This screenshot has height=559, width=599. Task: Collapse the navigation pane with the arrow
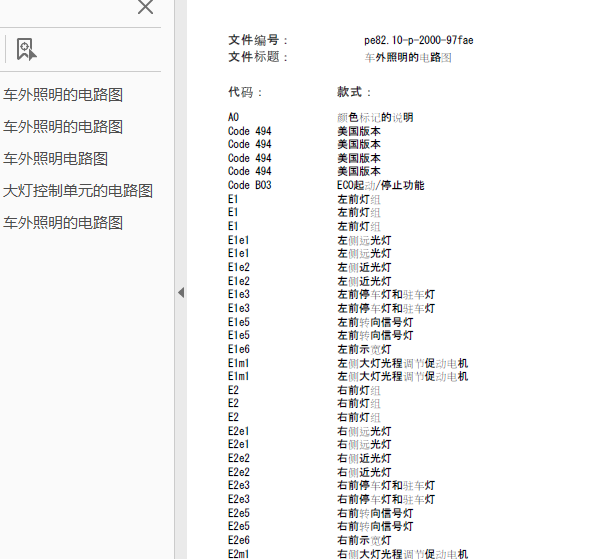point(181,293)
